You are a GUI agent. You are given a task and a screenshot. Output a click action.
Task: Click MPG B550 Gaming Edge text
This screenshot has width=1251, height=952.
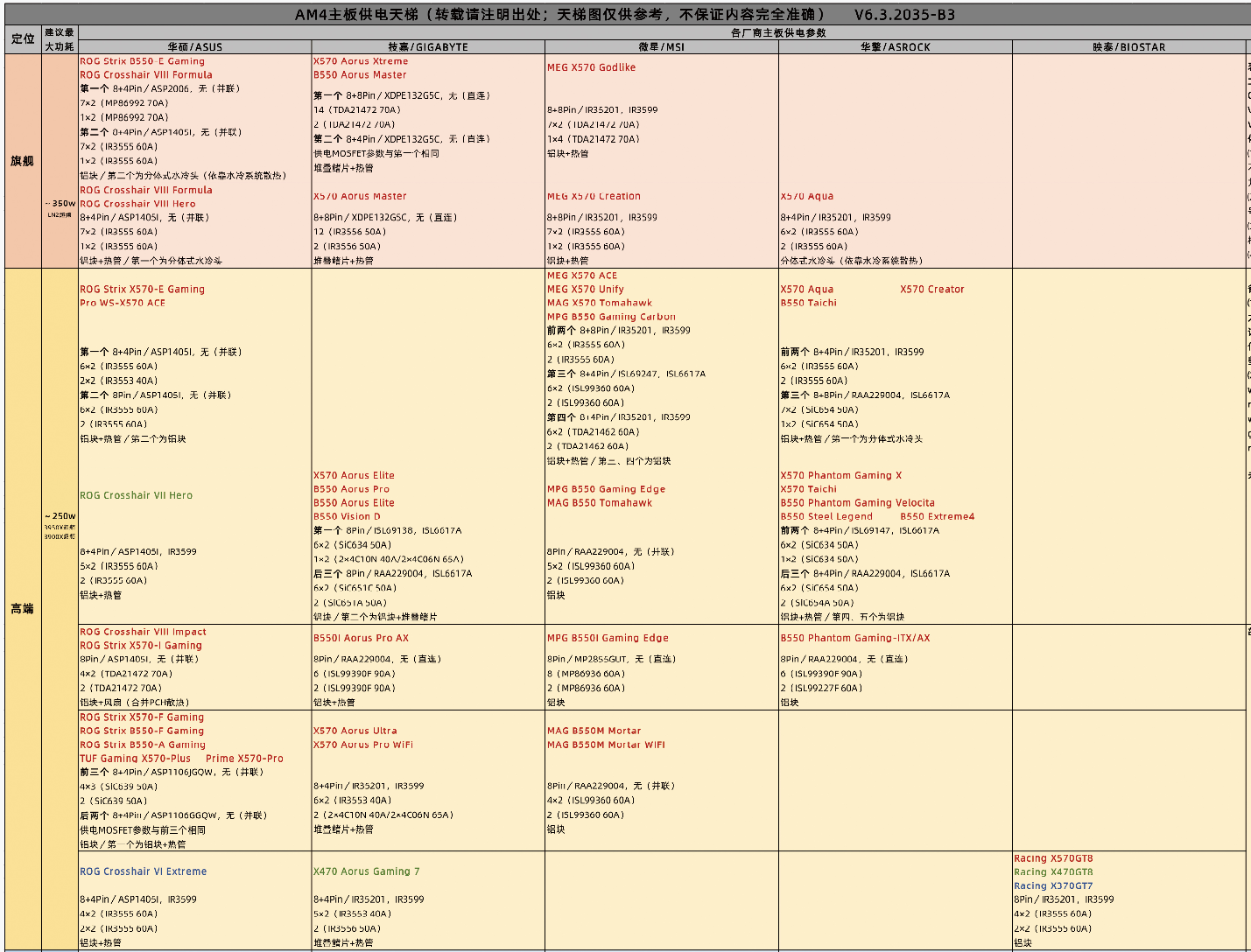[x=606, y=489]
